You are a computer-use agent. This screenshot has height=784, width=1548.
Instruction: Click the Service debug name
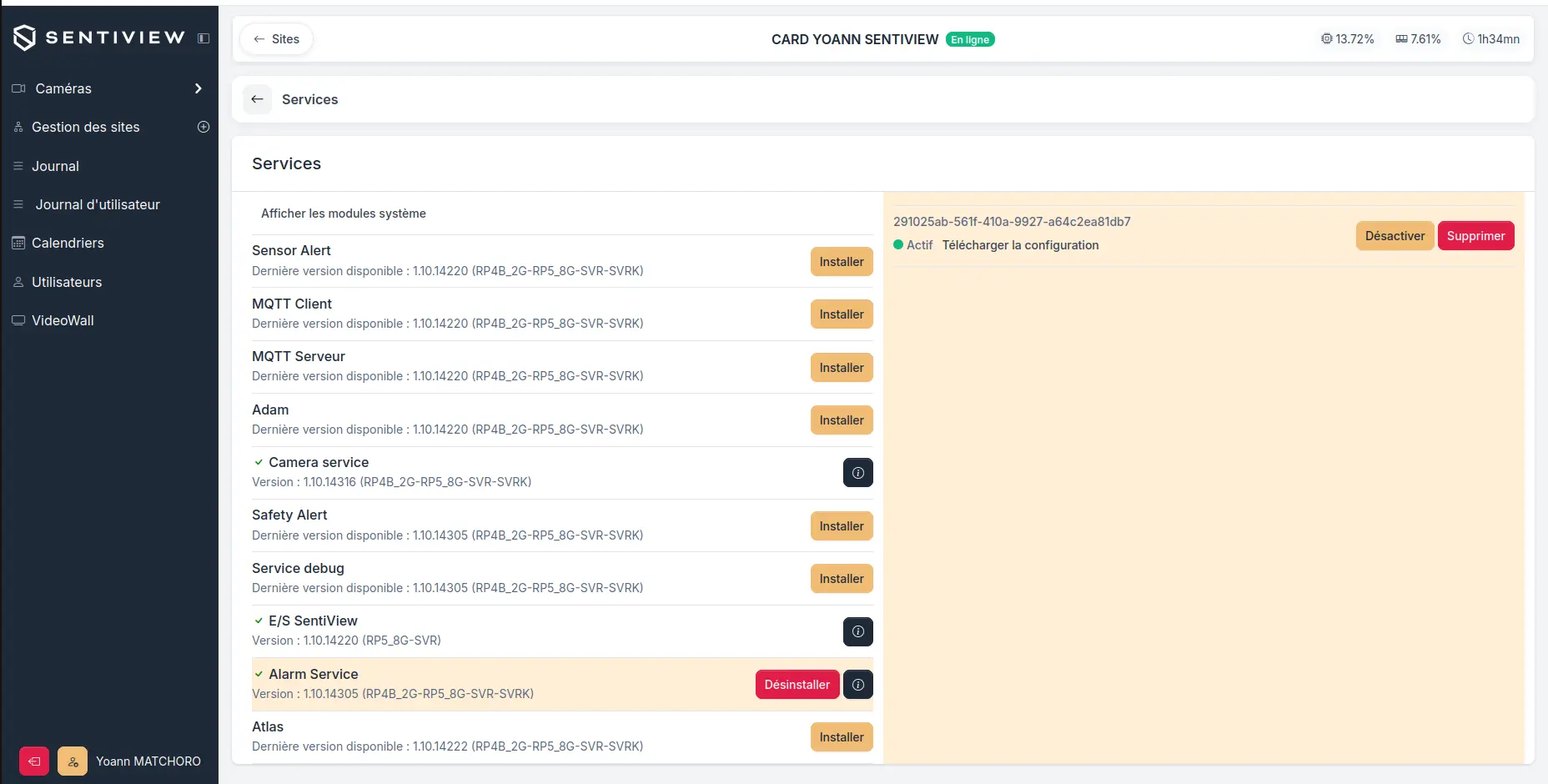tap(298, 568)
